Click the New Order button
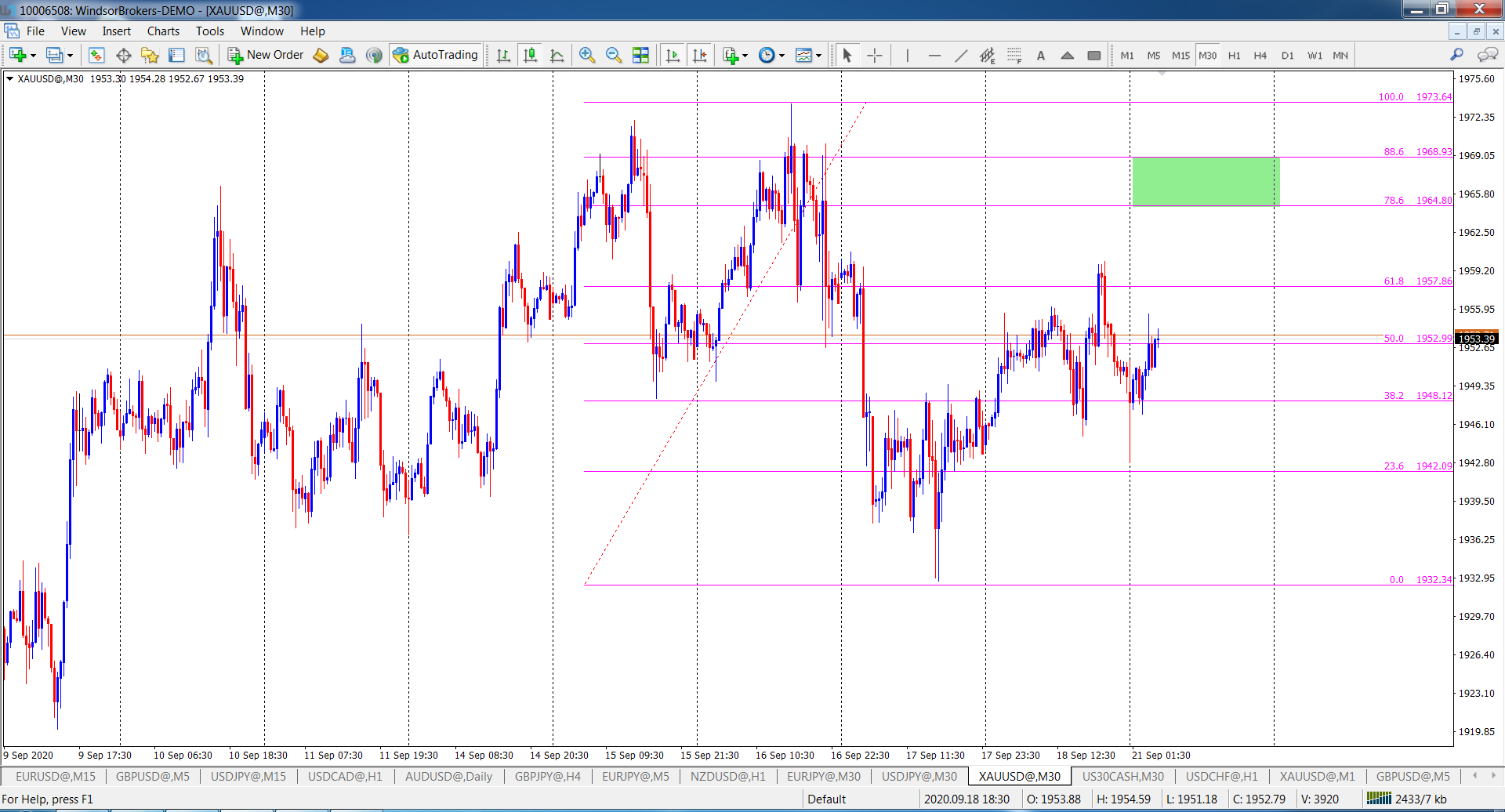Screen dimensions: 1505x812 click(x=266, y=55)
